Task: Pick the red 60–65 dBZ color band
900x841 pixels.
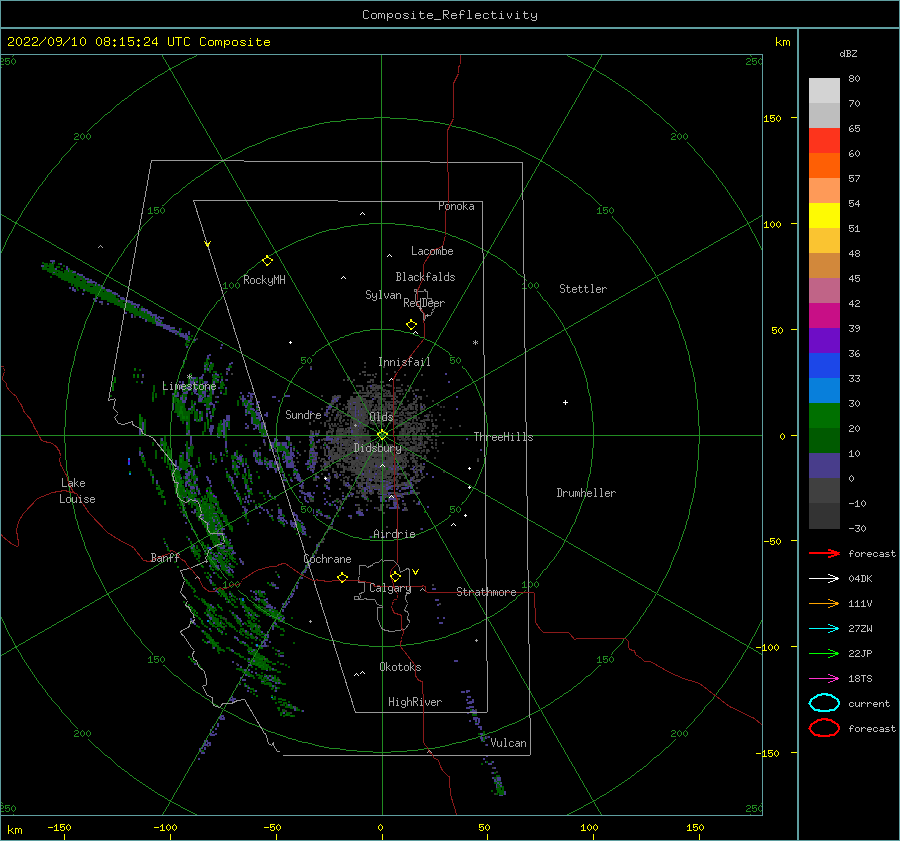Action: click(x=824, y=141)
